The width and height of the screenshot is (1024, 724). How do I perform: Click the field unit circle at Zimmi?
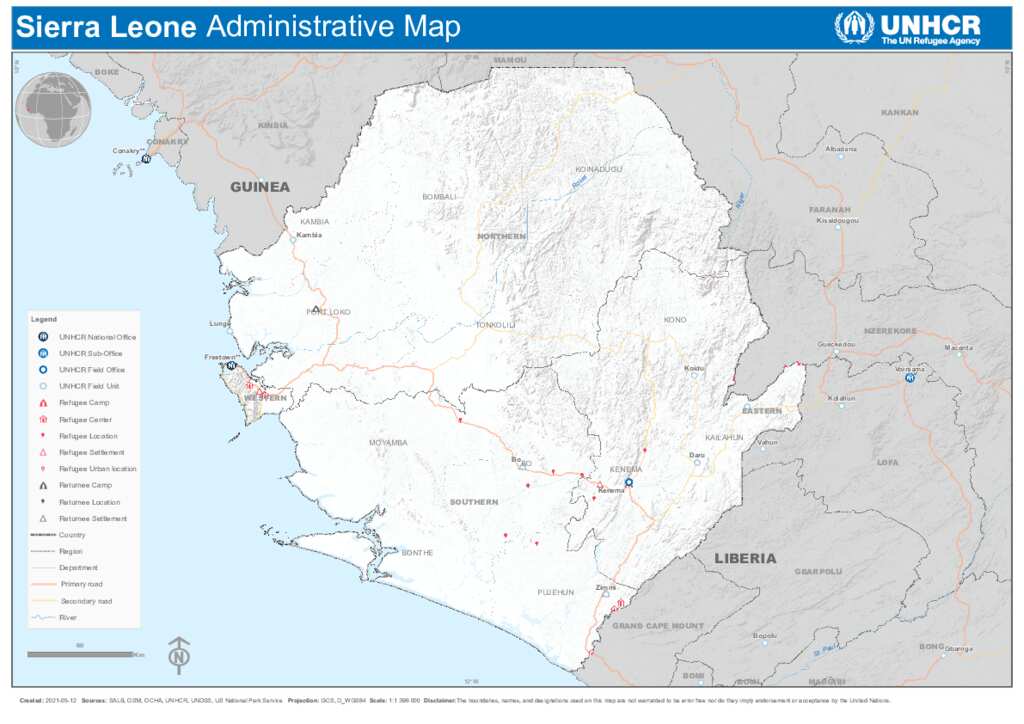click(x=605, y=594)
